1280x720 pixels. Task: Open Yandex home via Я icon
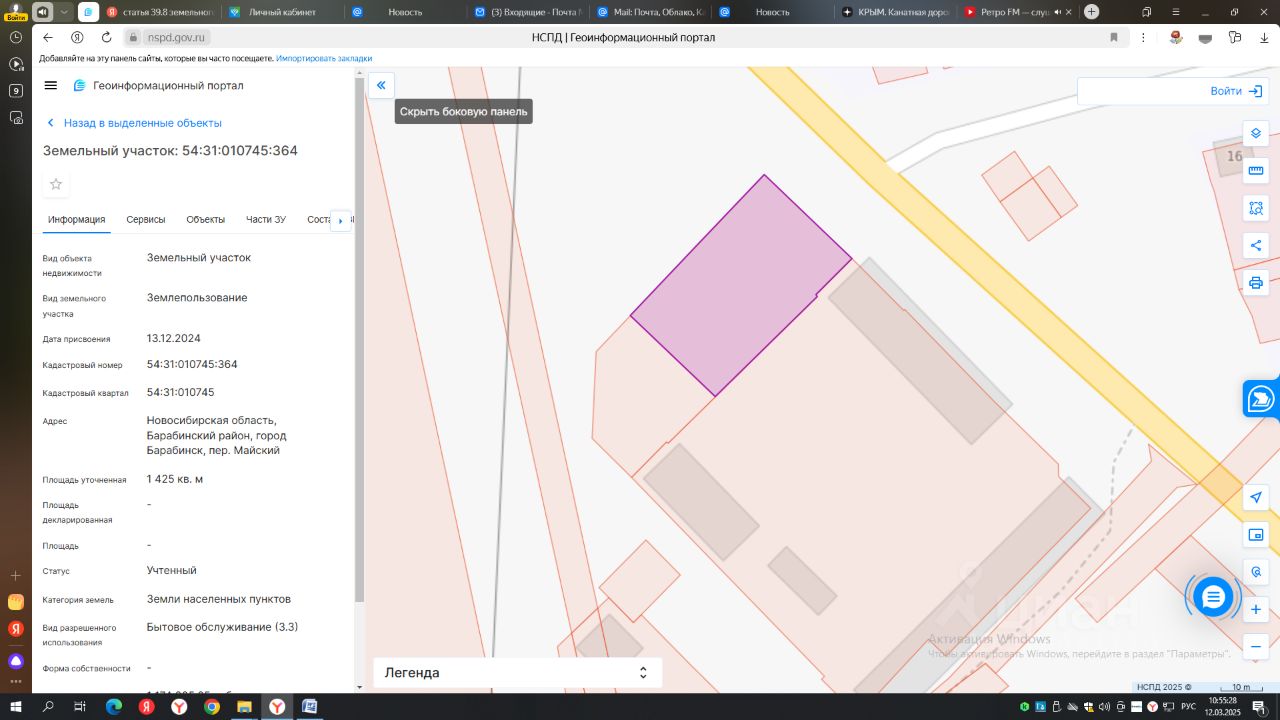tap(77, 37)
